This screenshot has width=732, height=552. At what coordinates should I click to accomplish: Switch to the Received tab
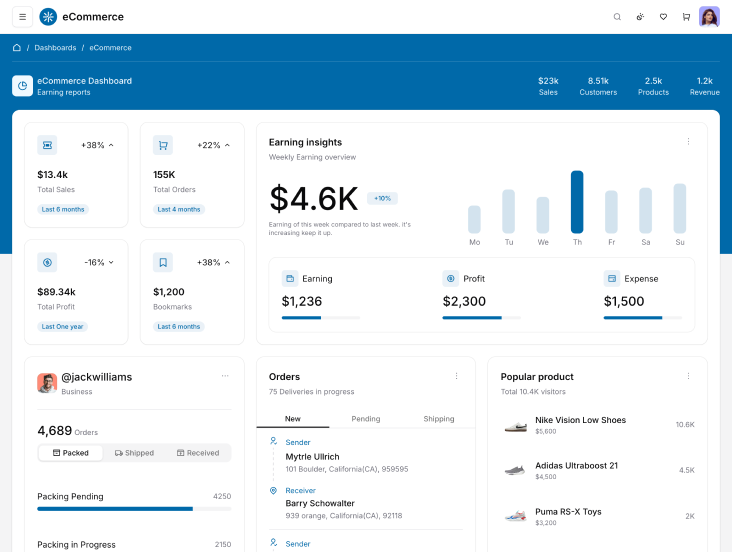coord(198,453)
